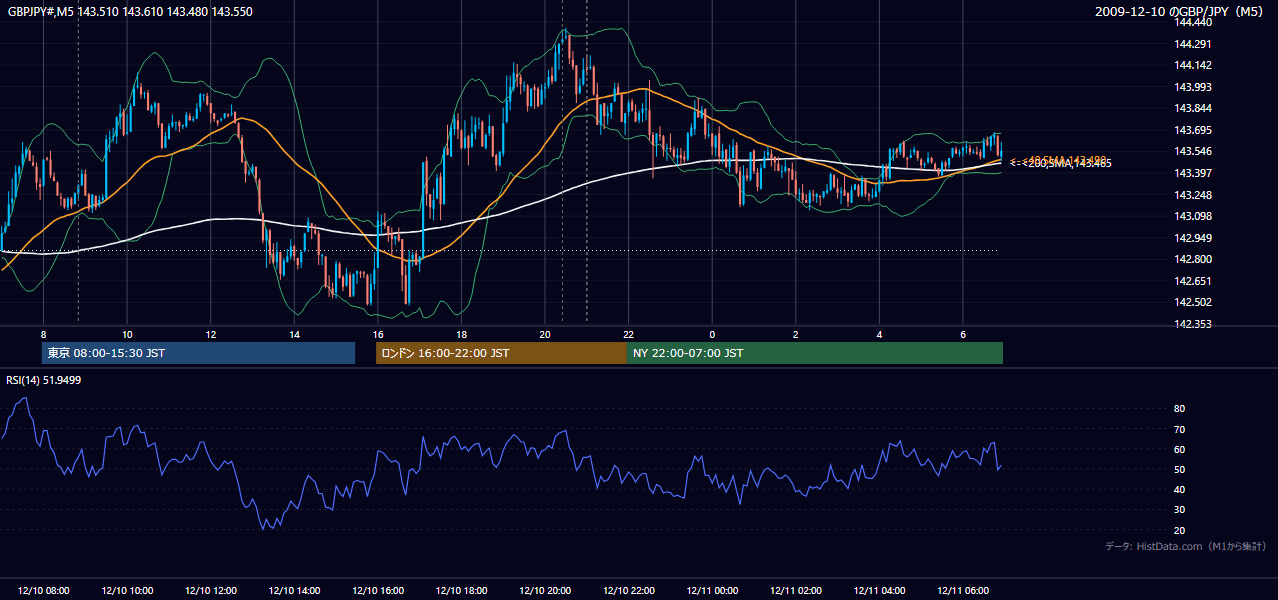Click price axis label 144.440
Screen dimensions: 1278x600
pyautogui.click(x=1194, y=22)
